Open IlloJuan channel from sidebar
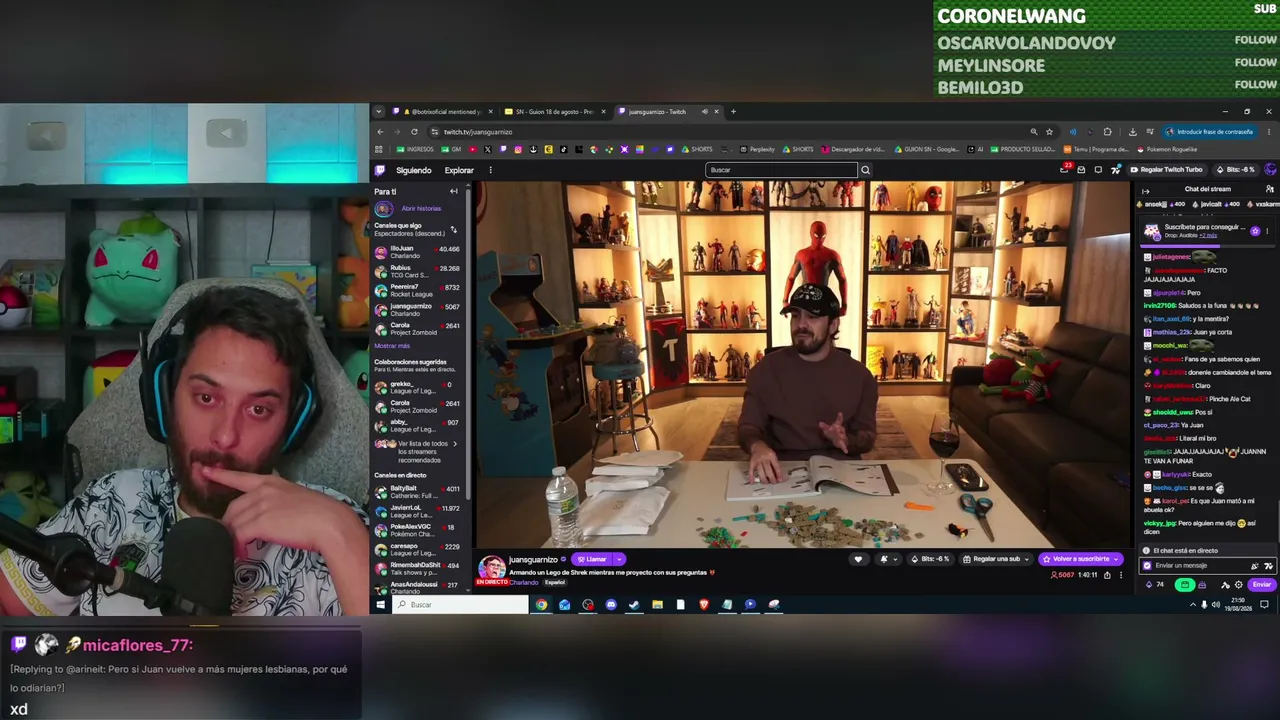Viewport: 1280px width, 720px height. pyautogui.click(x=417, y=252)
